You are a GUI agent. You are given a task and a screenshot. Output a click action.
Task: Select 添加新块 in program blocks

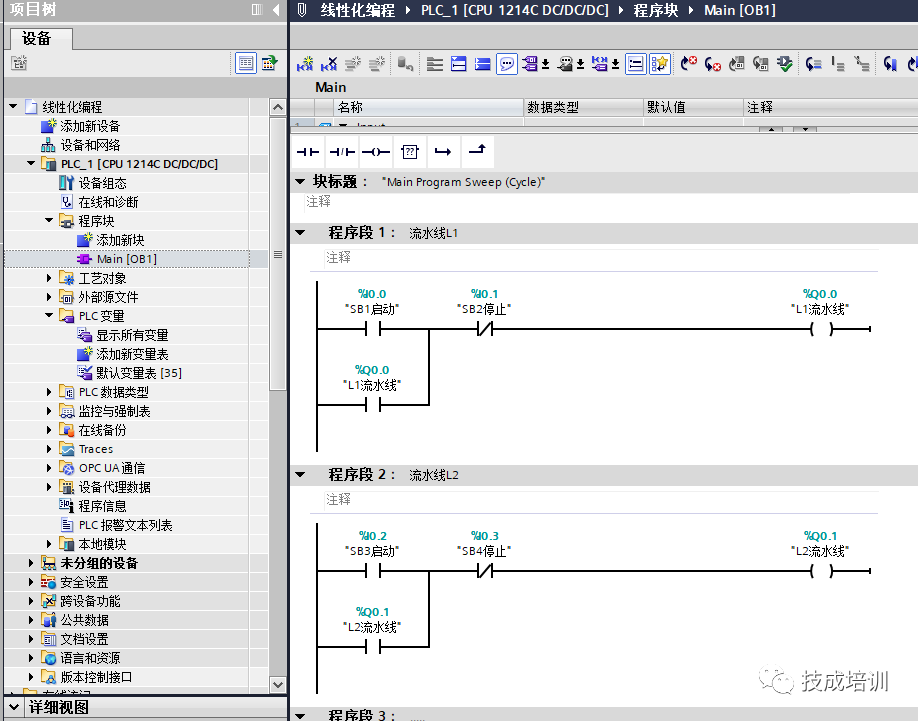(119, 240)
